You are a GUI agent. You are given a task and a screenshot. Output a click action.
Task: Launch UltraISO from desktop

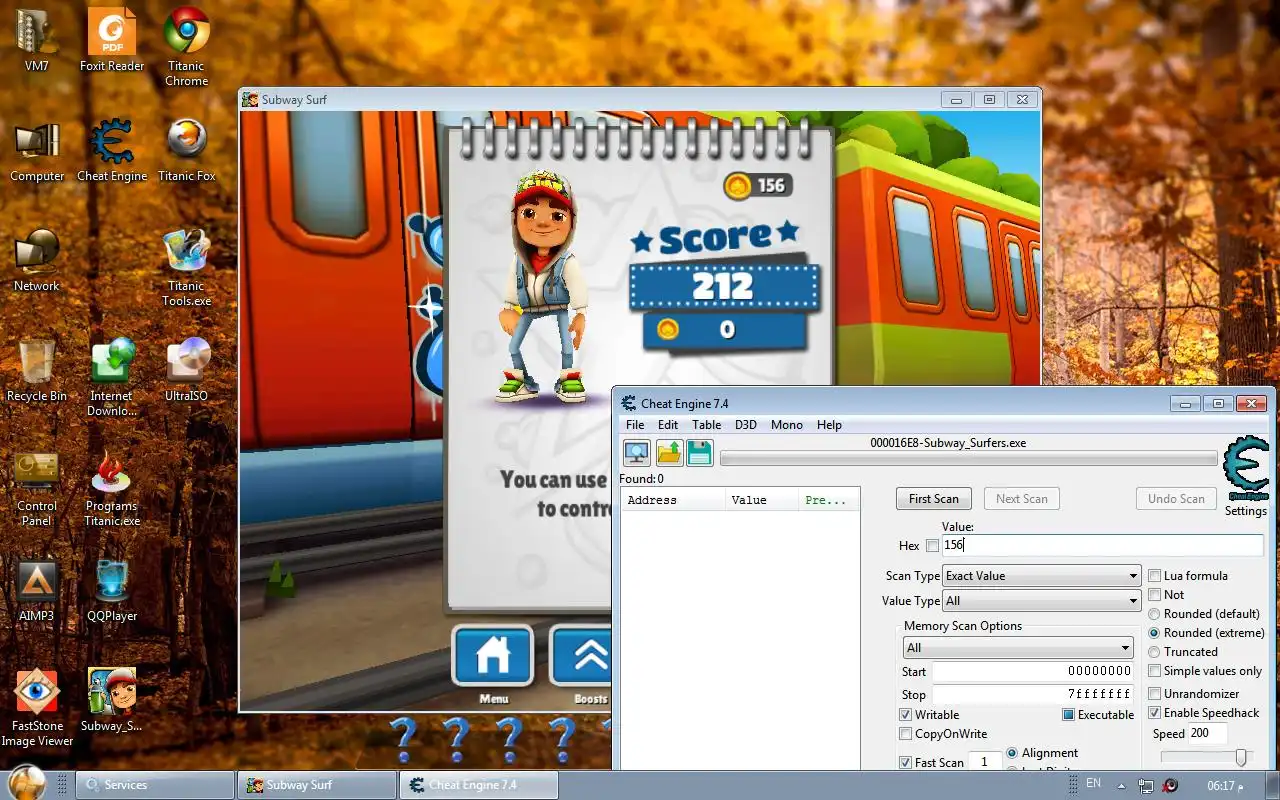point(186,370)
